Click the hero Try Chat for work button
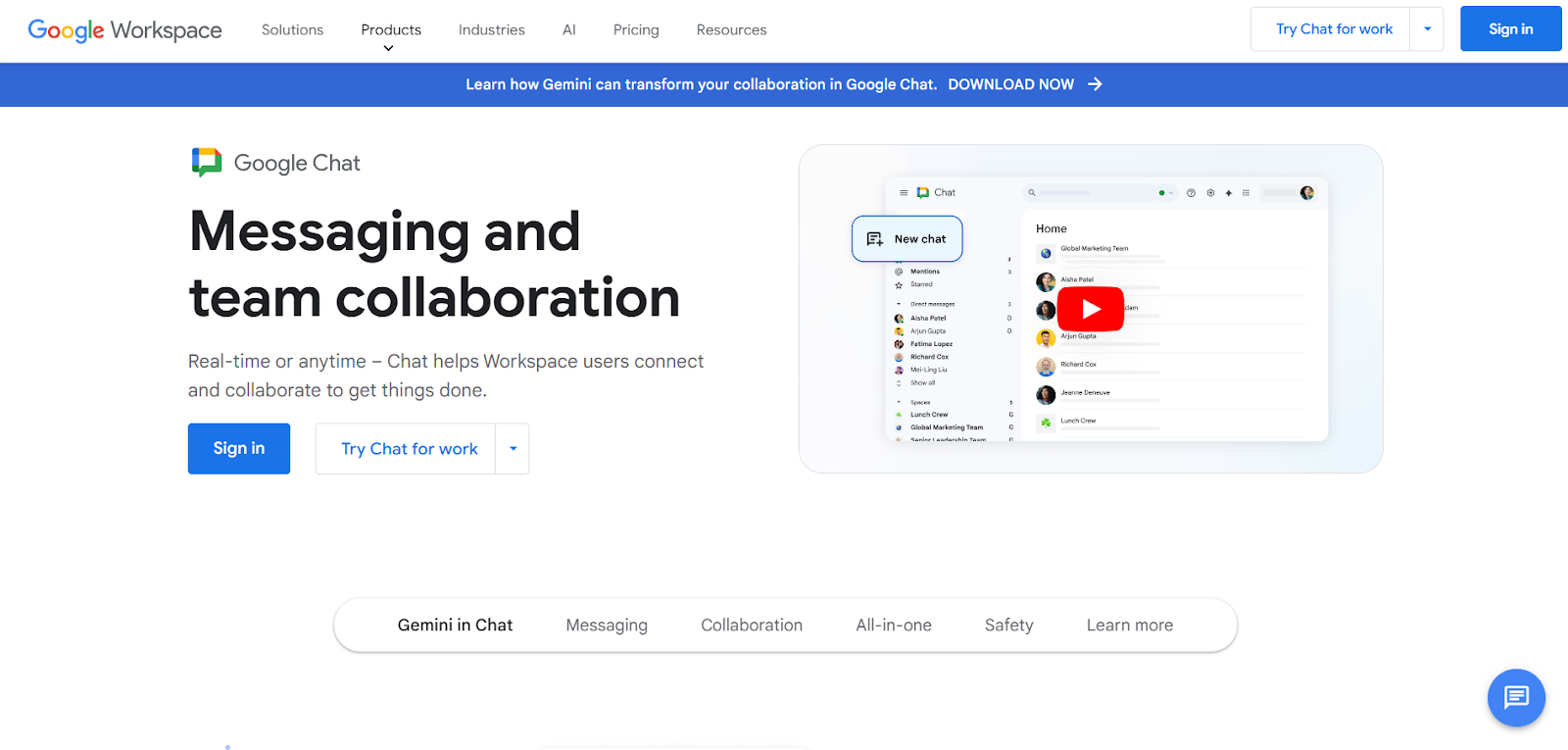 click(406, 449)
